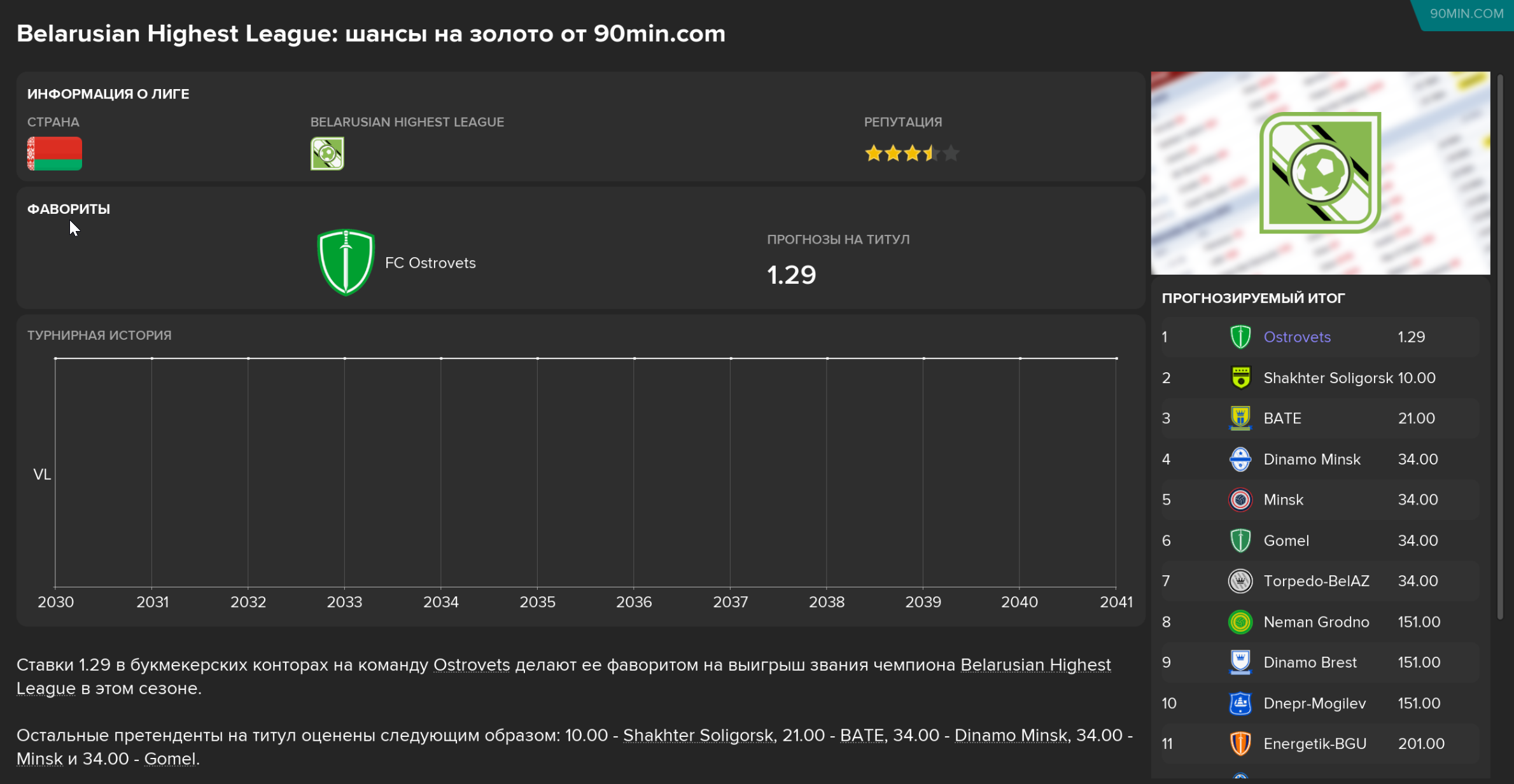This screenshot has height=784, width=1514.
Task: Open Shakhter Soligorsk in predicted finish list
Action: click(x=1328, y=378)
